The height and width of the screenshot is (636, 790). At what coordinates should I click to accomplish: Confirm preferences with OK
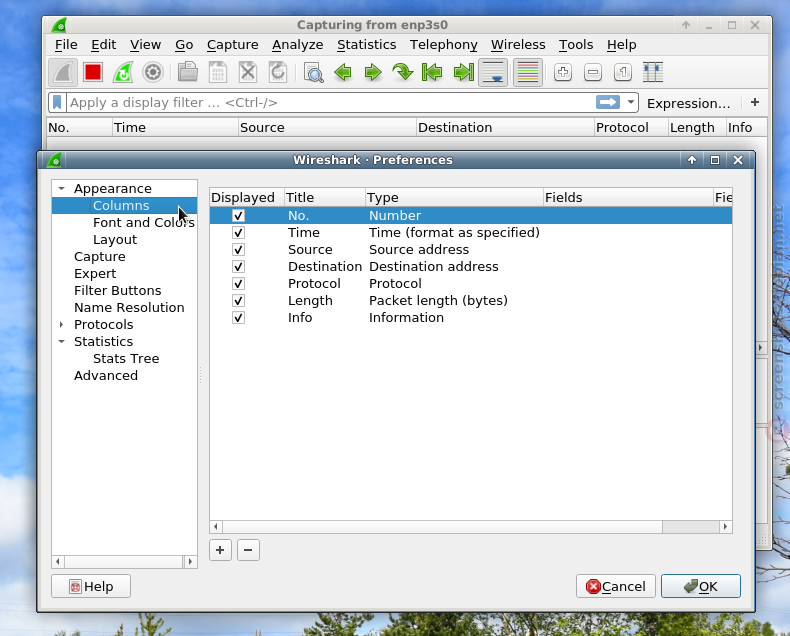(x=701, y=586)
